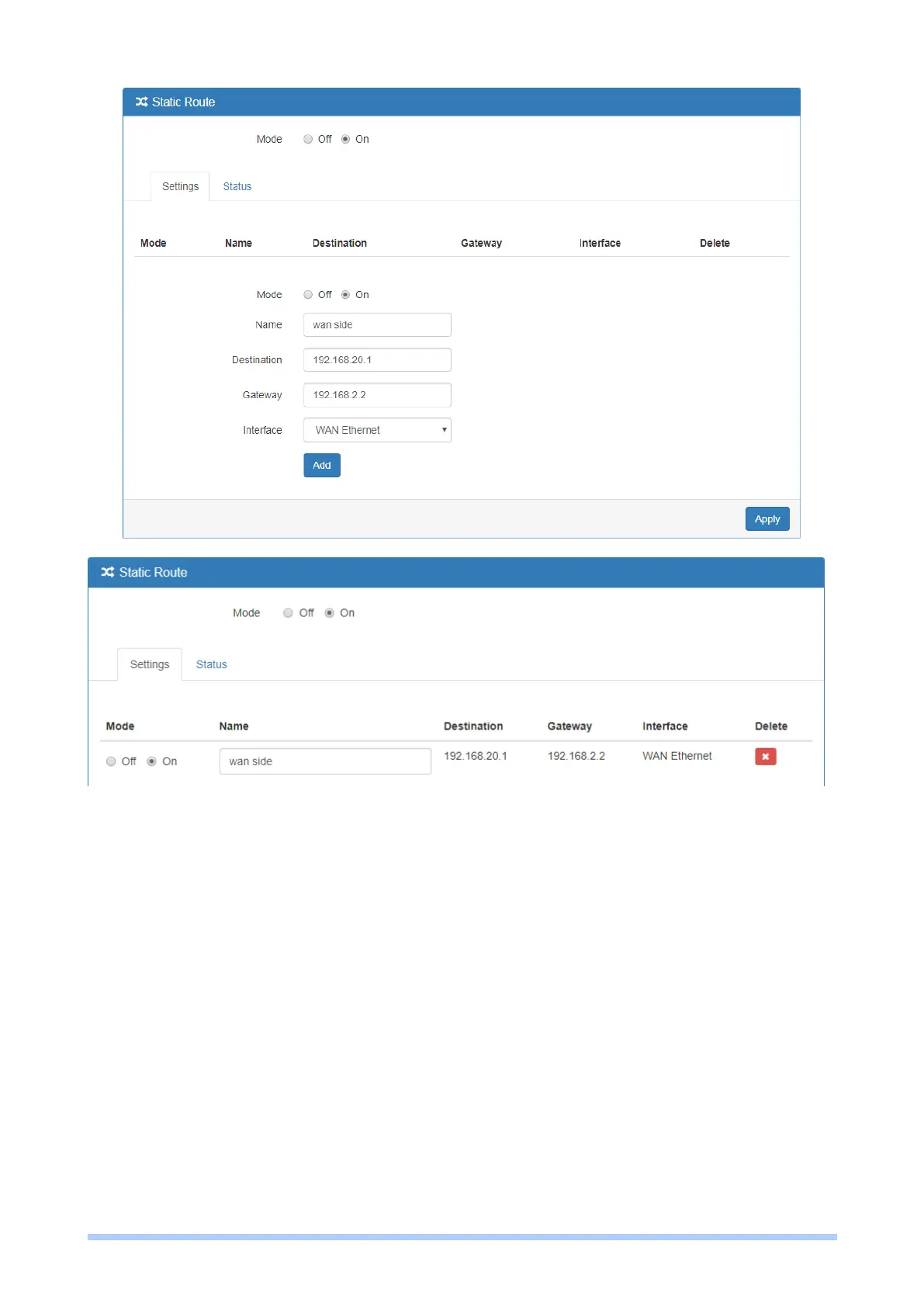924x1307 pixels.
Task: Click Delete column header in upper table
Action: 715,243
